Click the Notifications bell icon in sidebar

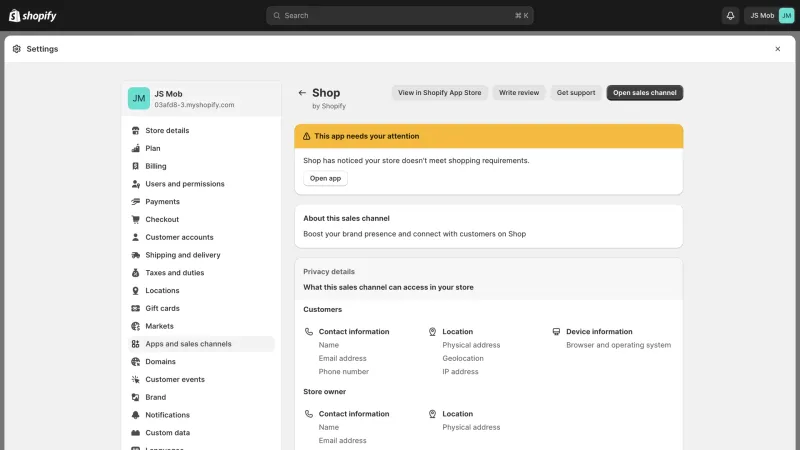pyautogui.click(x=135, y=415)
